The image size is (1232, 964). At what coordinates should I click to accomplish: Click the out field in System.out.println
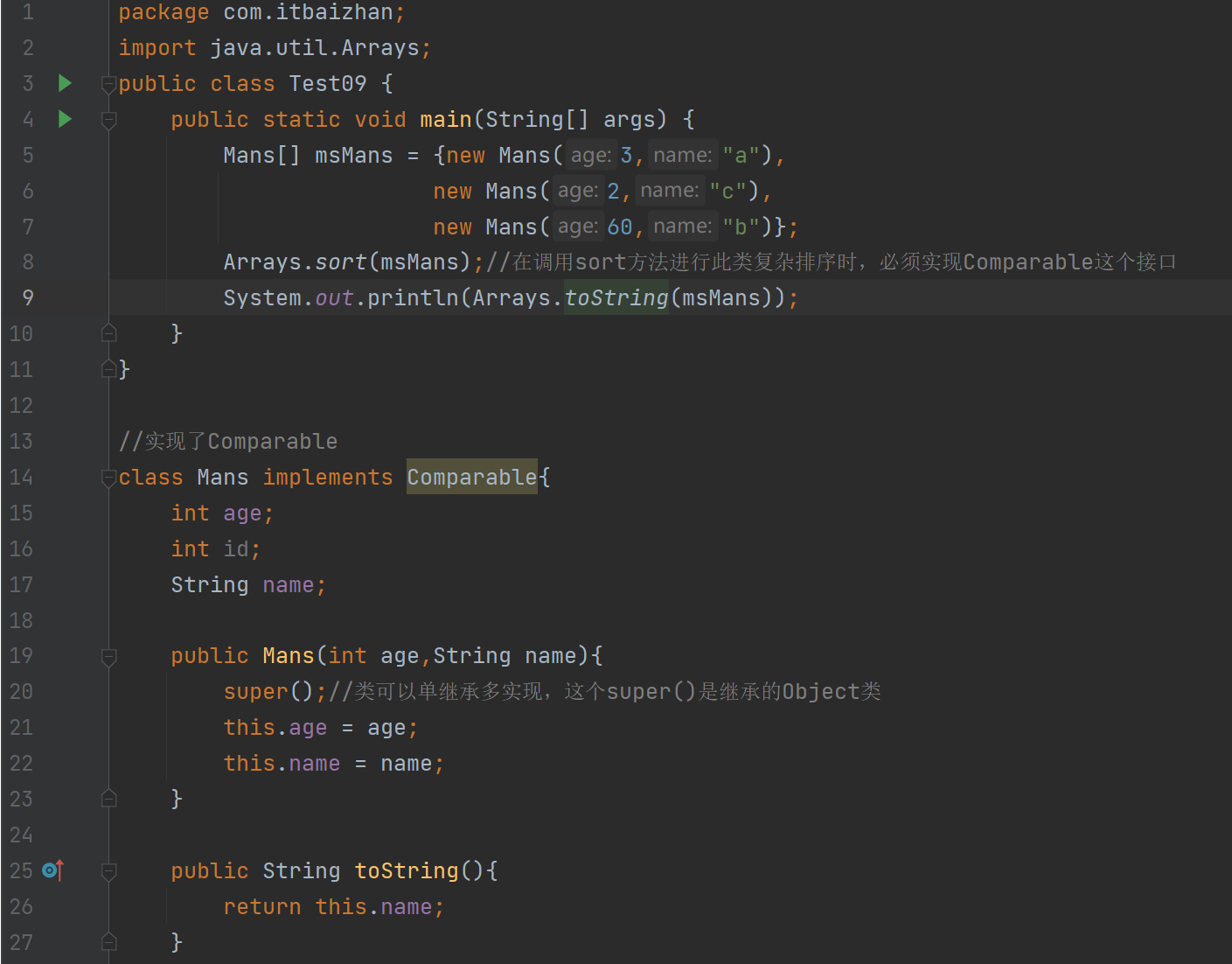point(334,298)
